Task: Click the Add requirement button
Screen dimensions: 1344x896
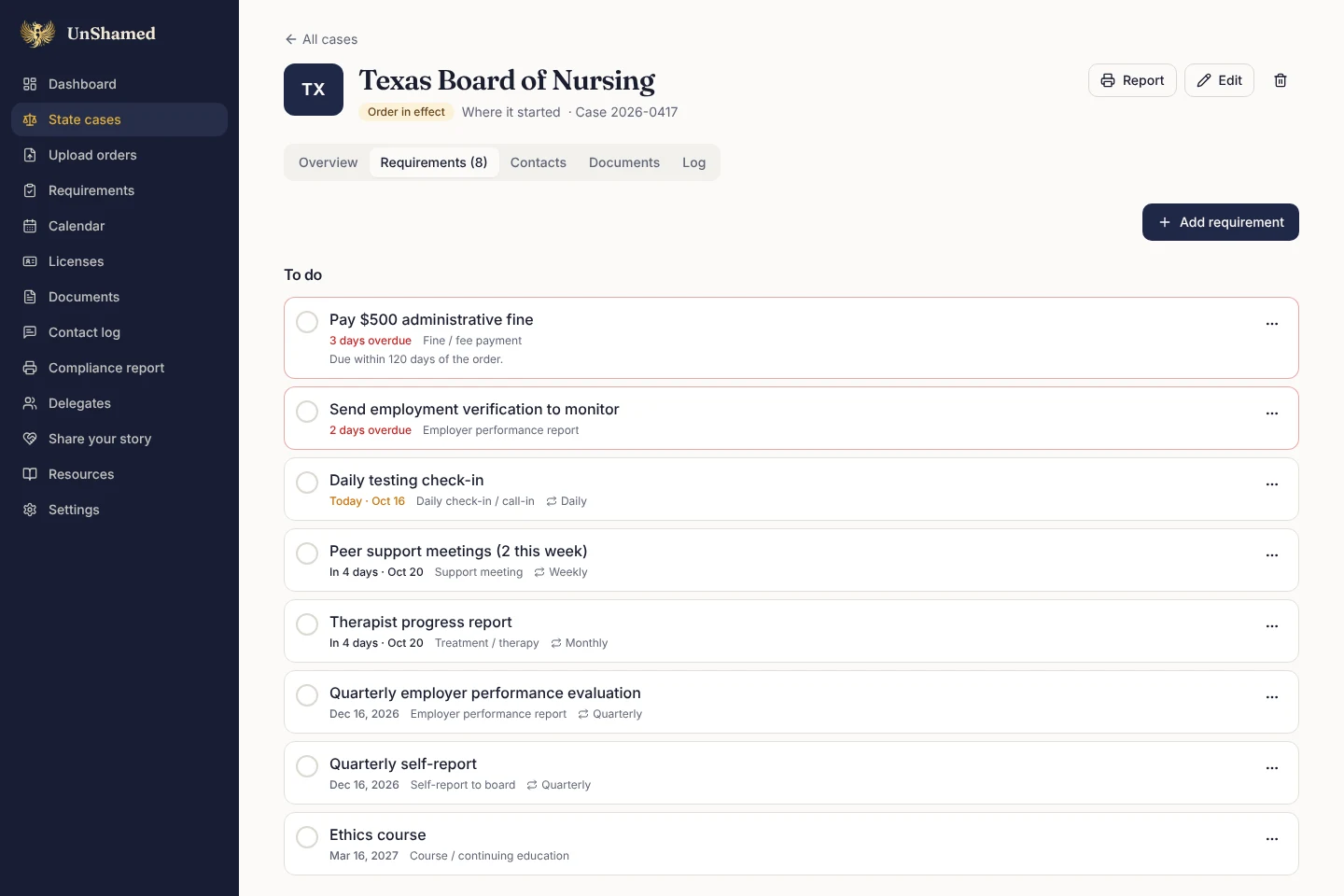Action: click(x=1221, y=222)
